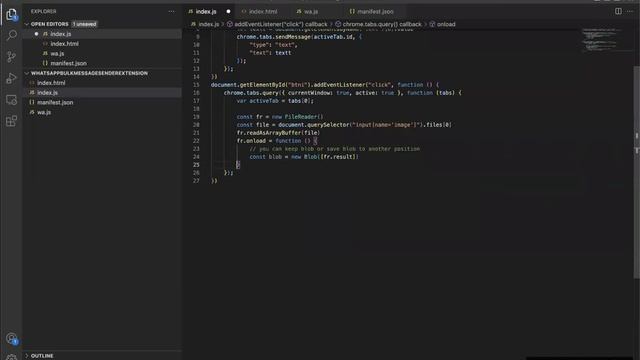Place cursor on 'const blob = new Blob' line

(304, 157)
